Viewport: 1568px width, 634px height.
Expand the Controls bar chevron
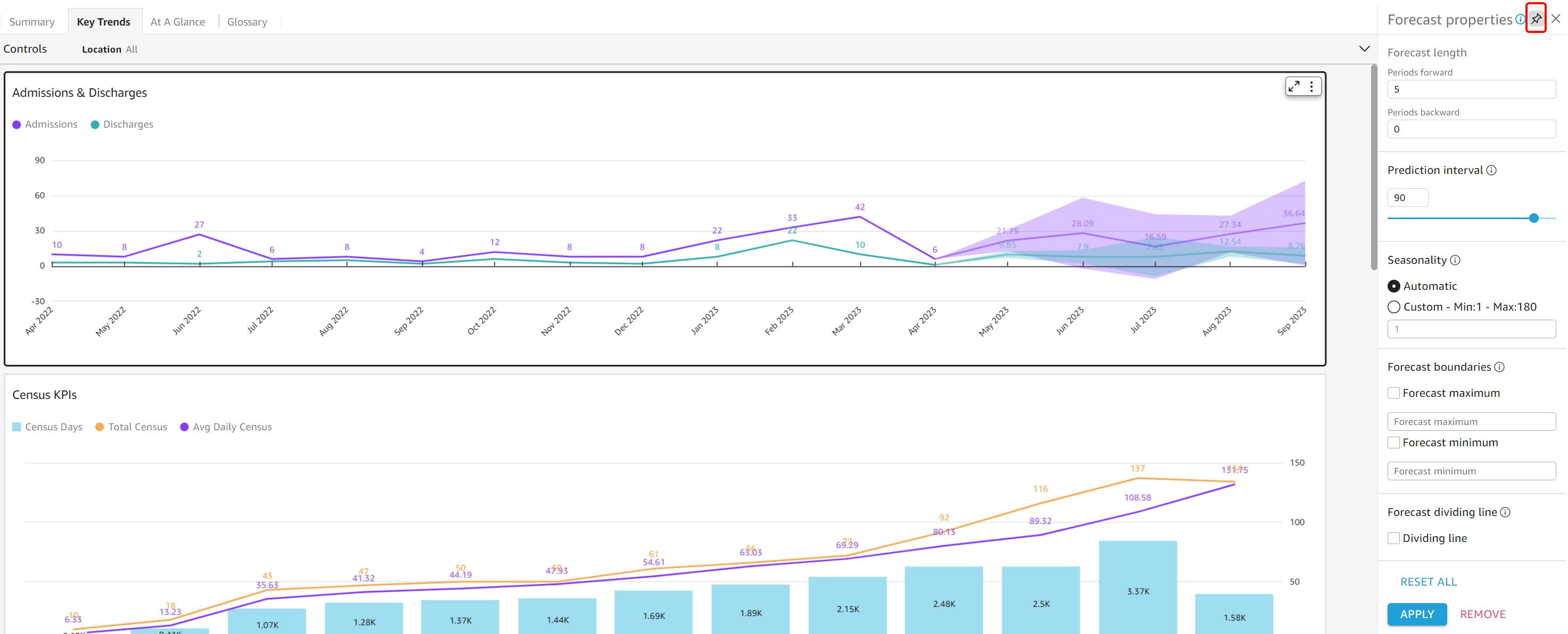(1364, 49)
